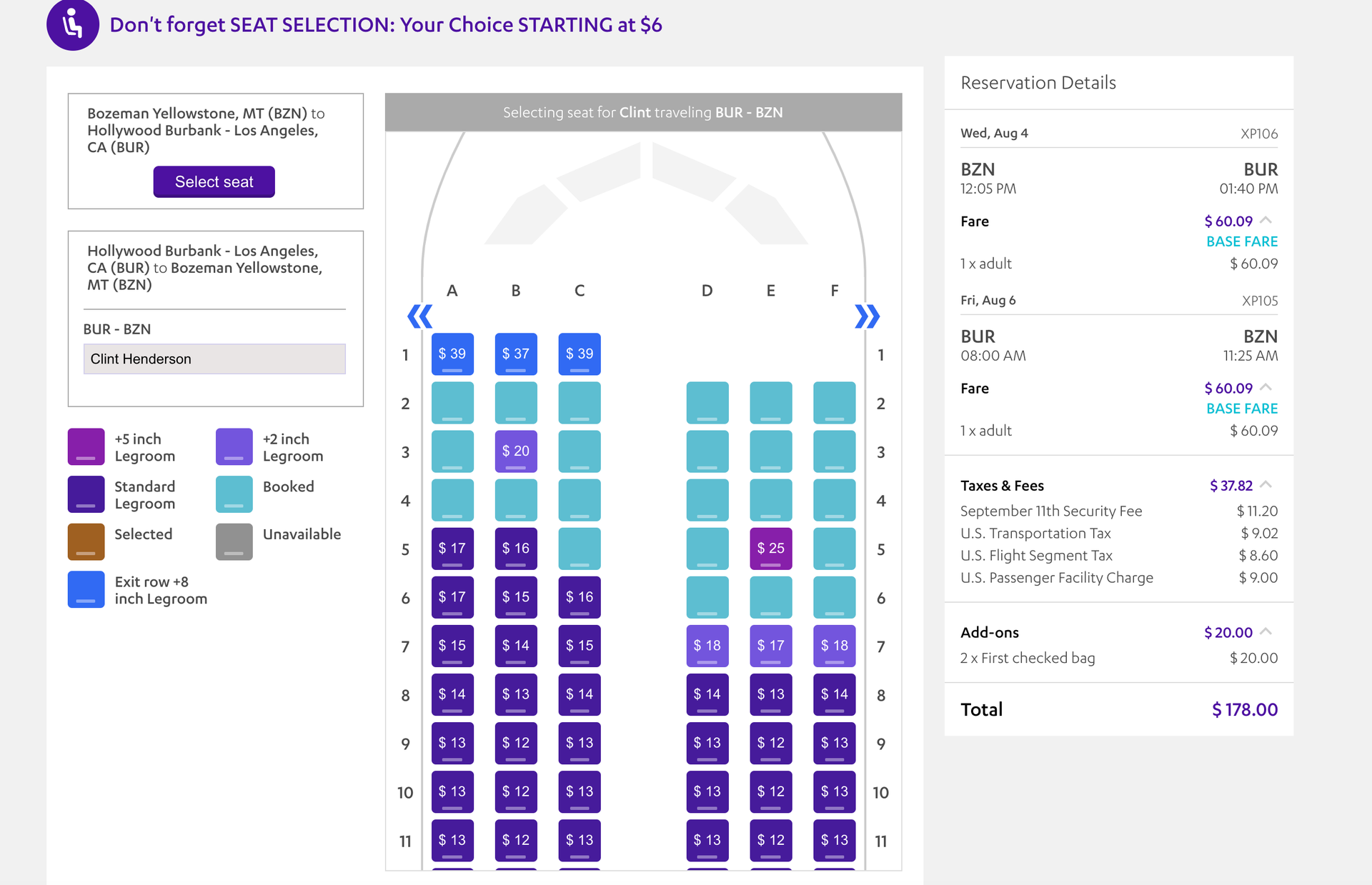Click the accessibility seat selection icon
The height and width of the screenshot is (885, 1372).
(x=72, y=24)
